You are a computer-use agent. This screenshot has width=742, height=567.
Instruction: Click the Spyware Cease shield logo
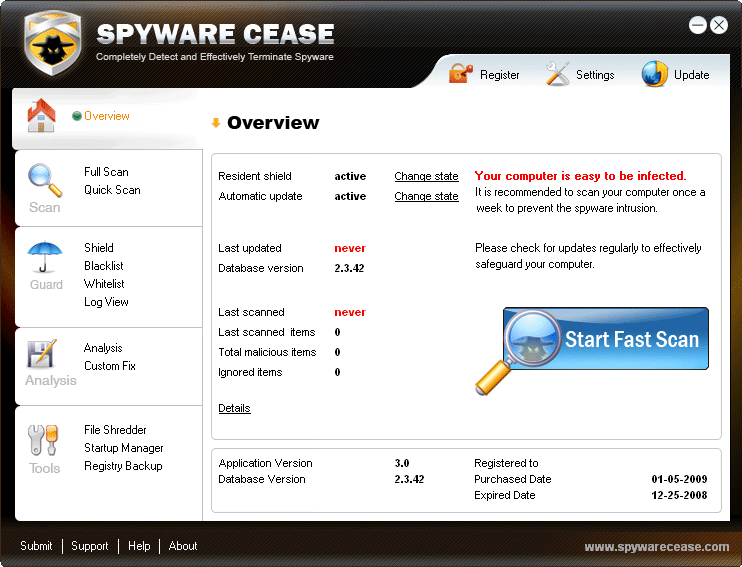pos(52,43)
